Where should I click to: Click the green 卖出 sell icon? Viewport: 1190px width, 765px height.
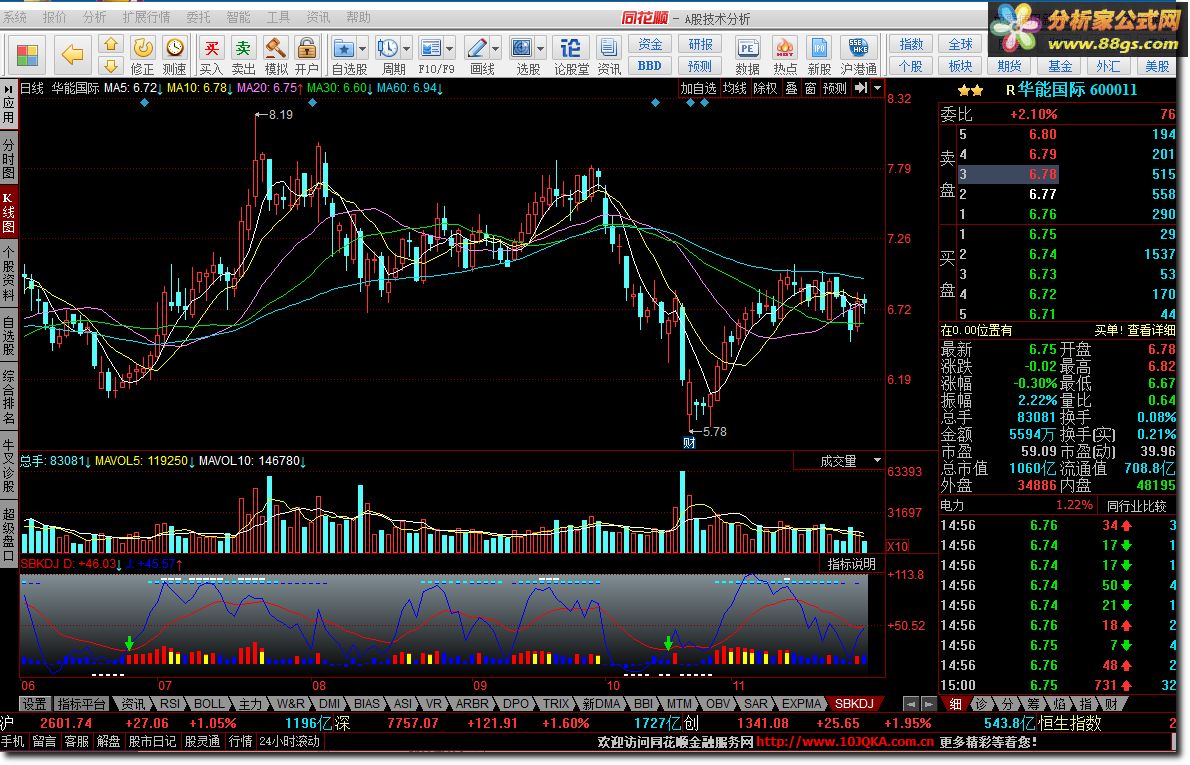click(243, 48)
